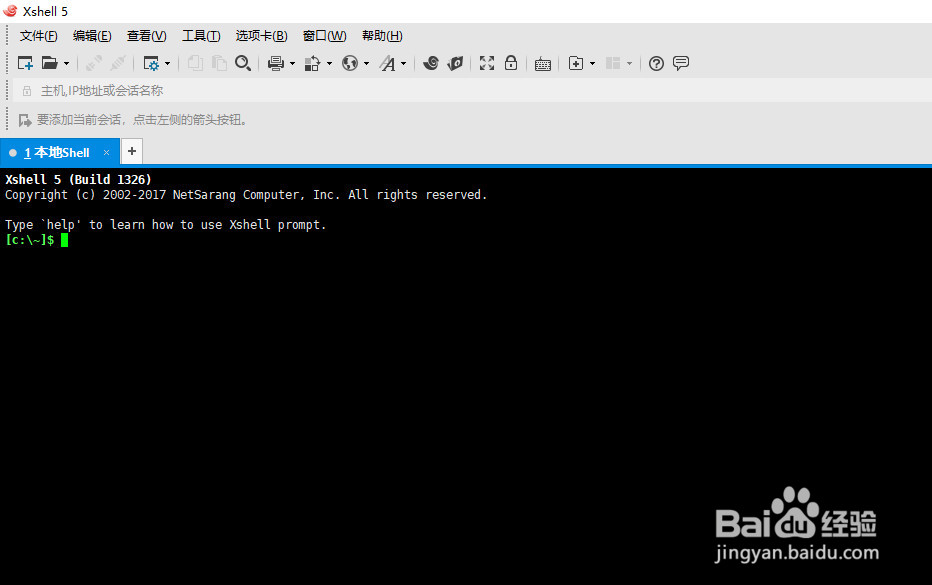This screenshot has width=932, height=585.
Task: Click the address bar lock icon
Action: 27,91
